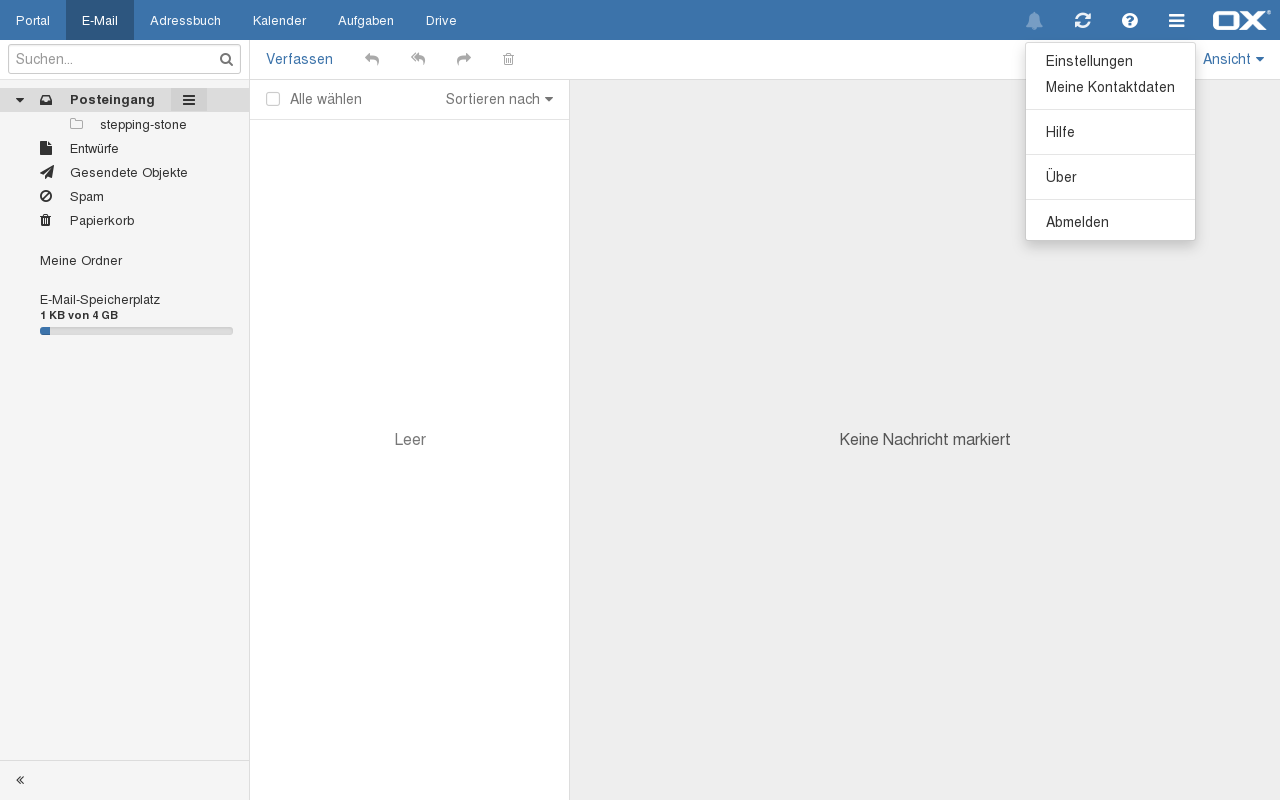Image resolution: width=1280 pixels, height=800 pixels.
Task: Refresh using the circular arrows icon
Action: coord(1082,21)
